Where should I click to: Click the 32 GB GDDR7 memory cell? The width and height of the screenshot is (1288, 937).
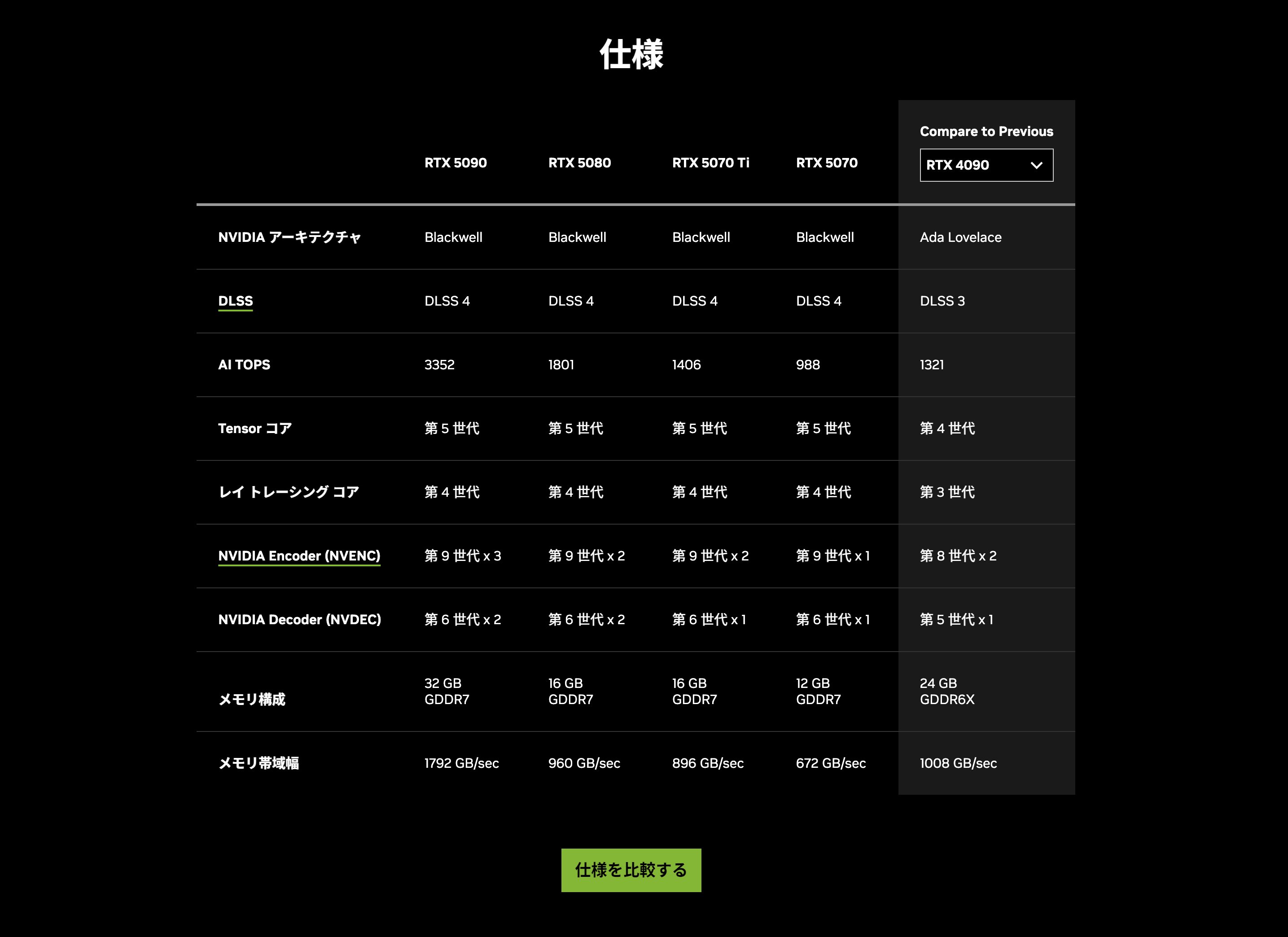[447, 691]
